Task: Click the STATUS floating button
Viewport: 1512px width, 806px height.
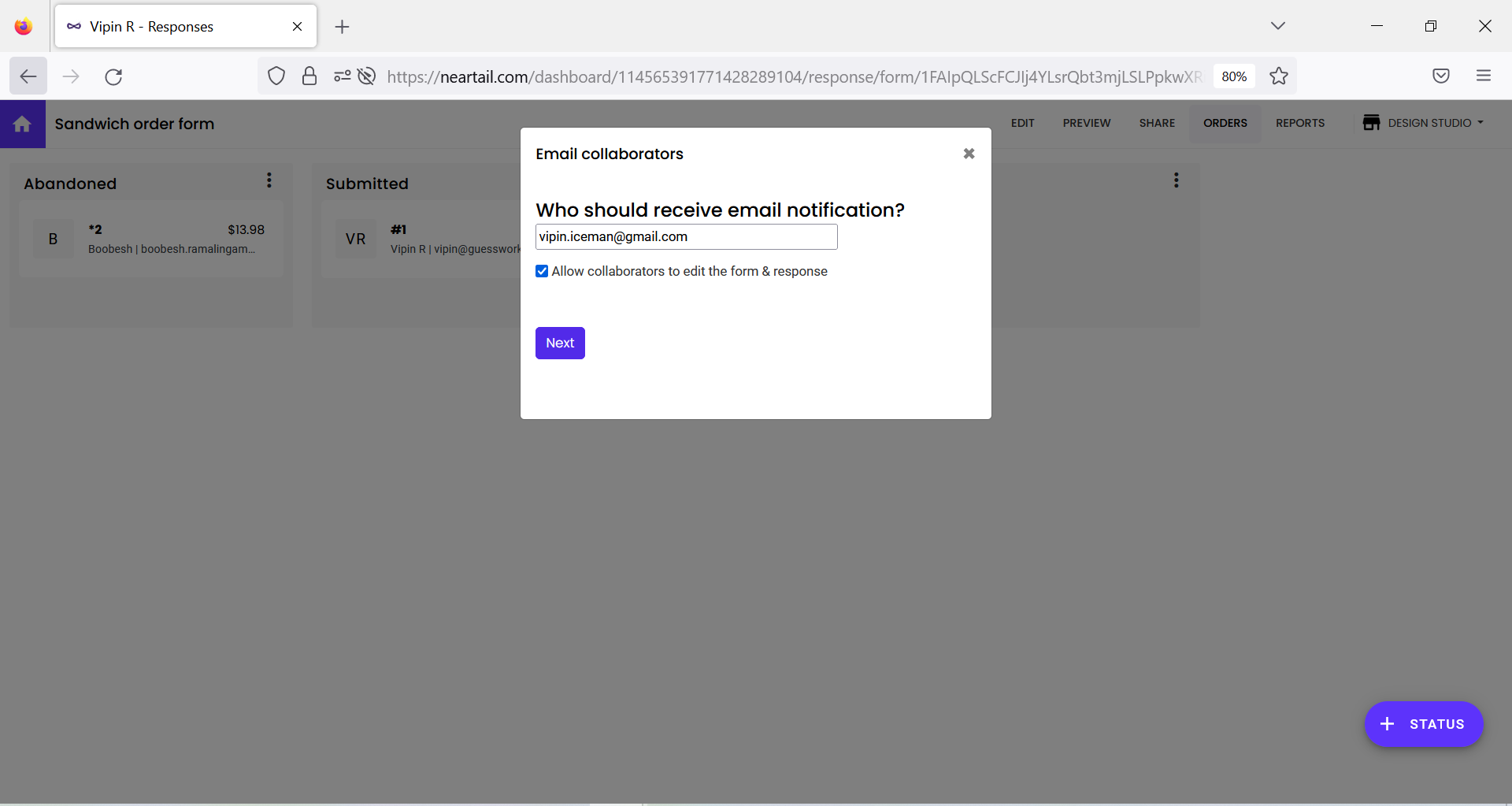Action: (1423, 724)
